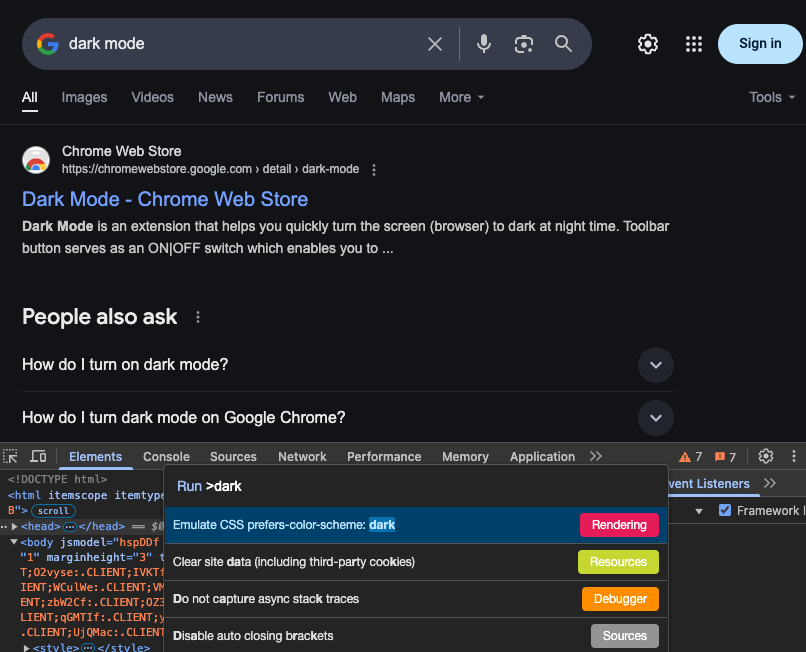Image resolution: width=806 pixels, height=652 pixels.
Task: Open dropdown arrow next to Framework listeners
Action: [x=699, y=511]
